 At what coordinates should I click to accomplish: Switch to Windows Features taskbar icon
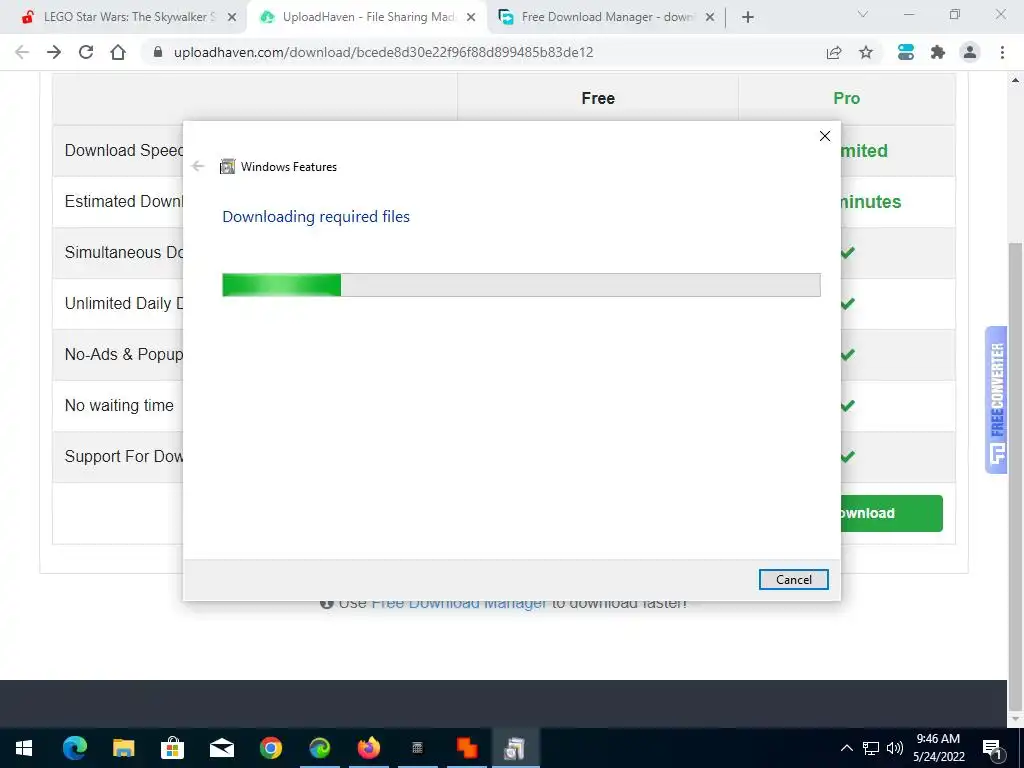515,748
